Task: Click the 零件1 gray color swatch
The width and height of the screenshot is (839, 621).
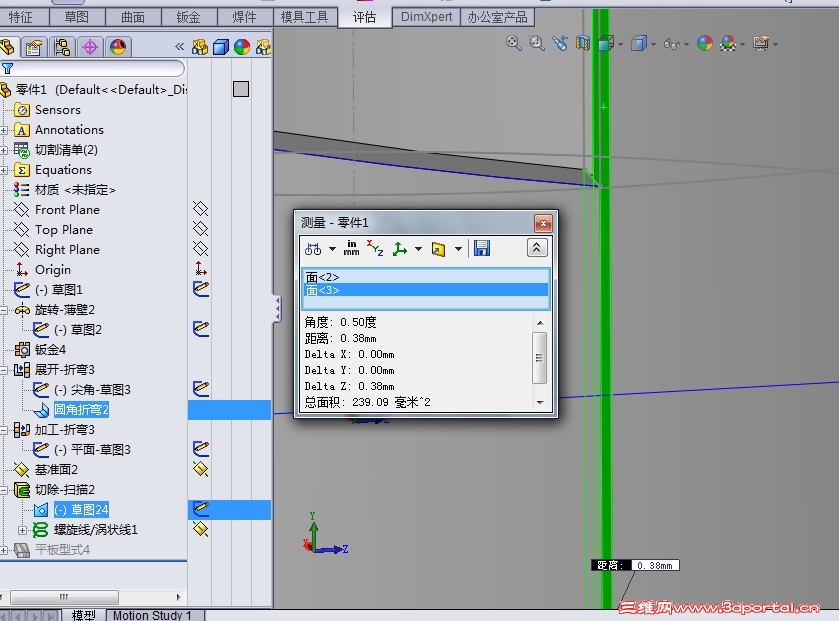Action: click(241, 89)
